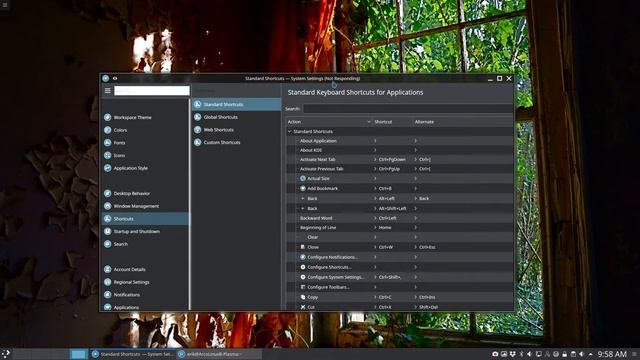Click the System Settings taskbar entry
The width and height of the screenshot is (640, 360).
[x=133, y=354]
